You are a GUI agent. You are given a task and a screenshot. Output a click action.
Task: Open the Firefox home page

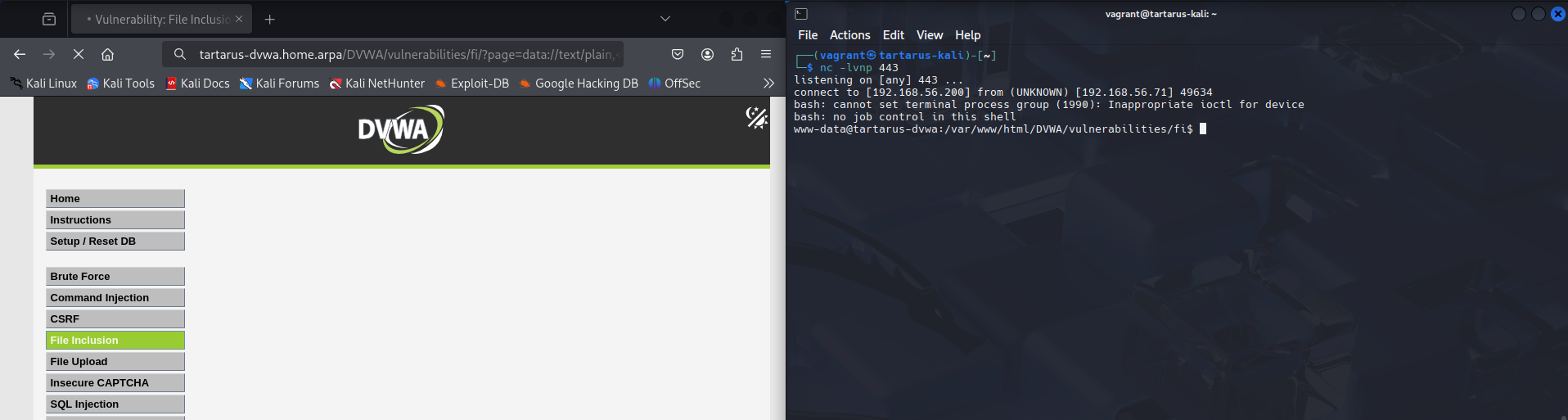tap(107, 54)
